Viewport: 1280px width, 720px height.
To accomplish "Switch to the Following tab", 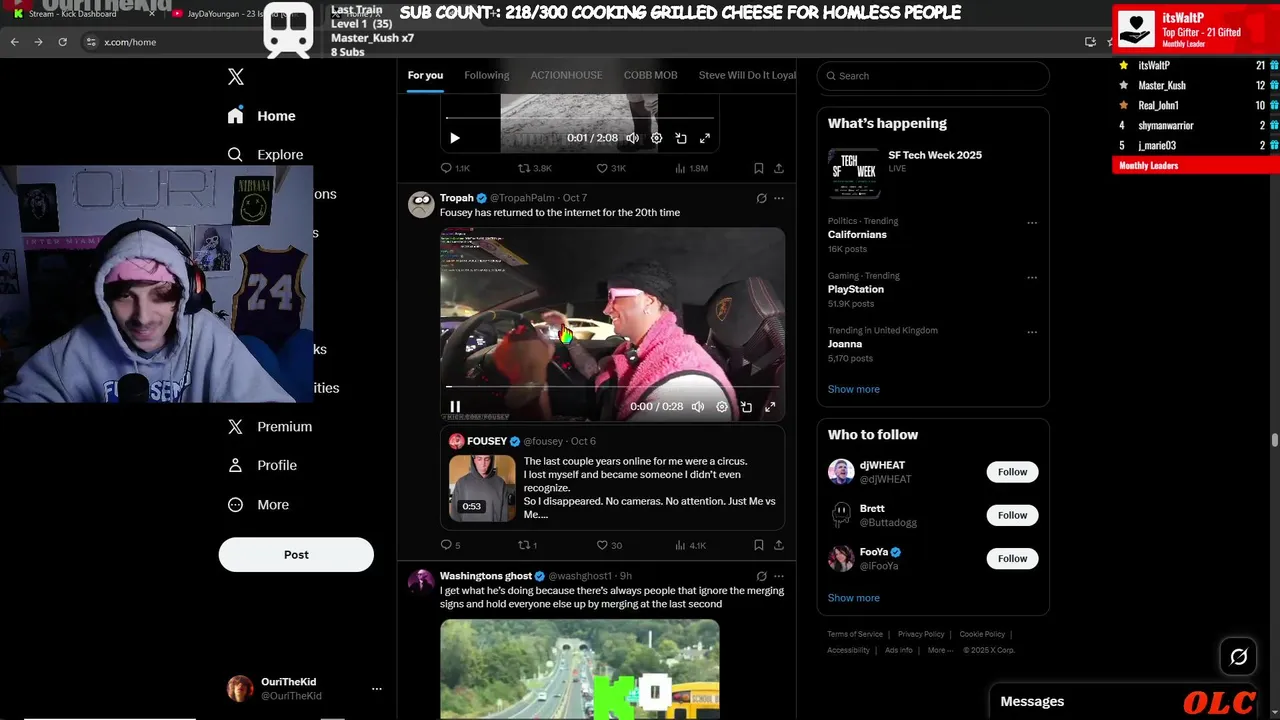I will (487, 76).
